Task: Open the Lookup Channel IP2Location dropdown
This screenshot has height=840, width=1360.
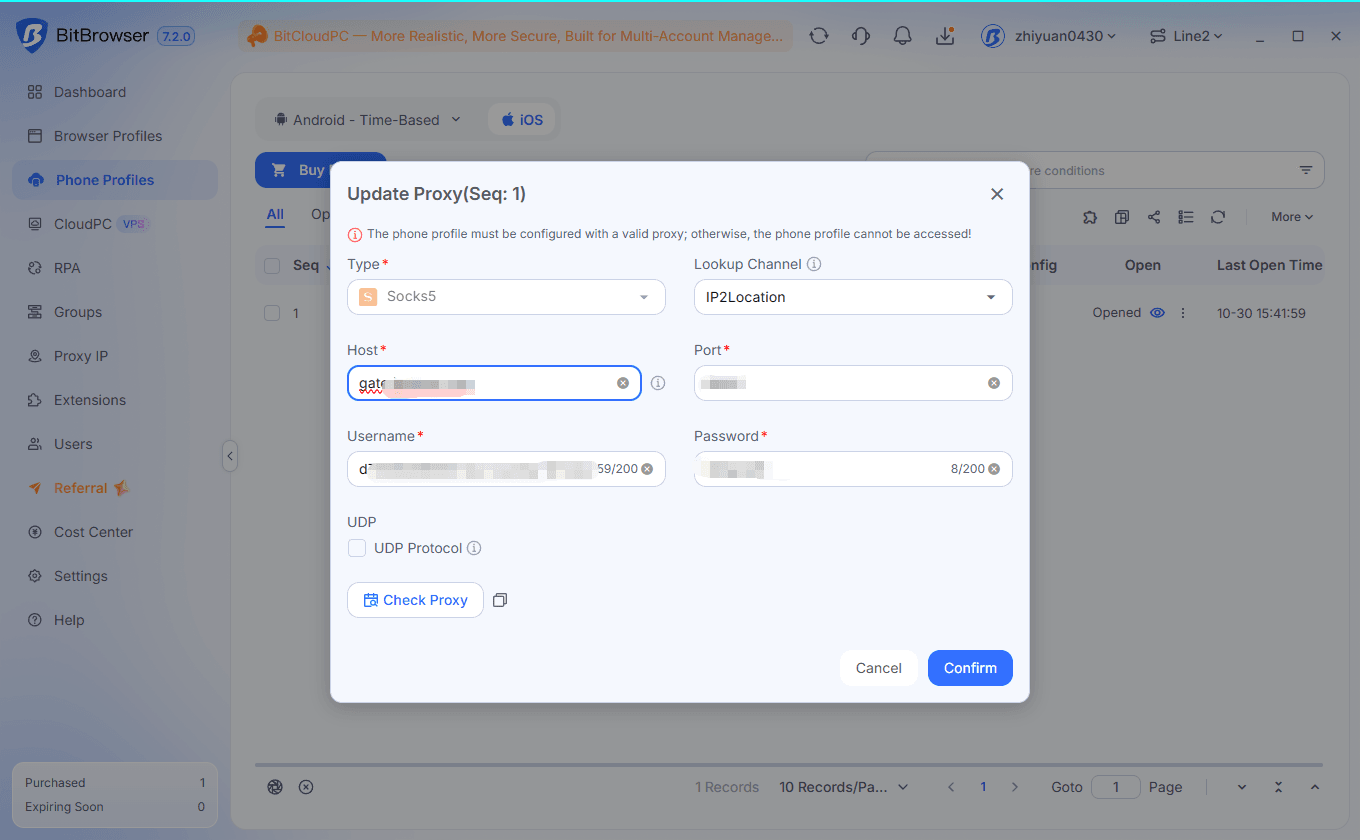Action: (x=853, y=297)
